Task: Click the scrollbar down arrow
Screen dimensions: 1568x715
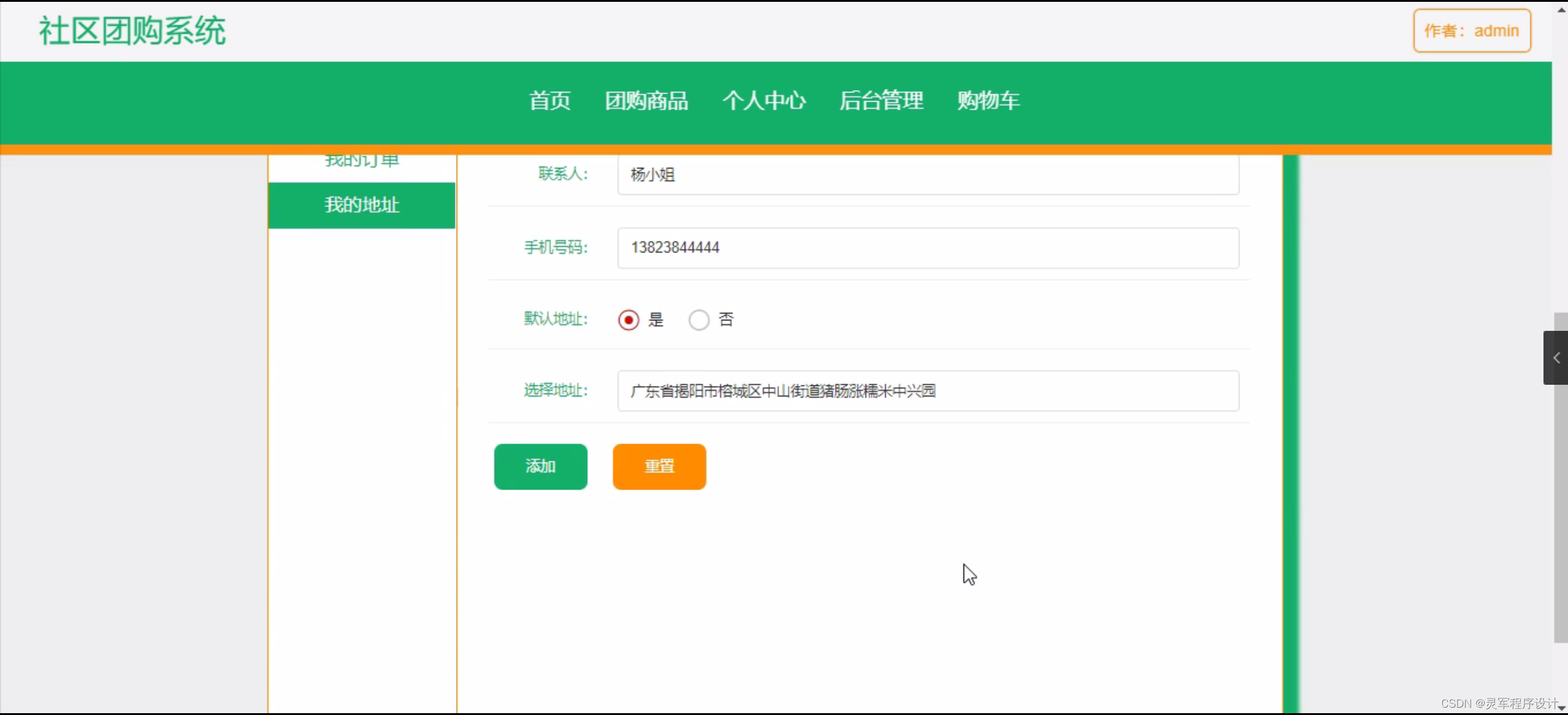Action: point(1561,708)
